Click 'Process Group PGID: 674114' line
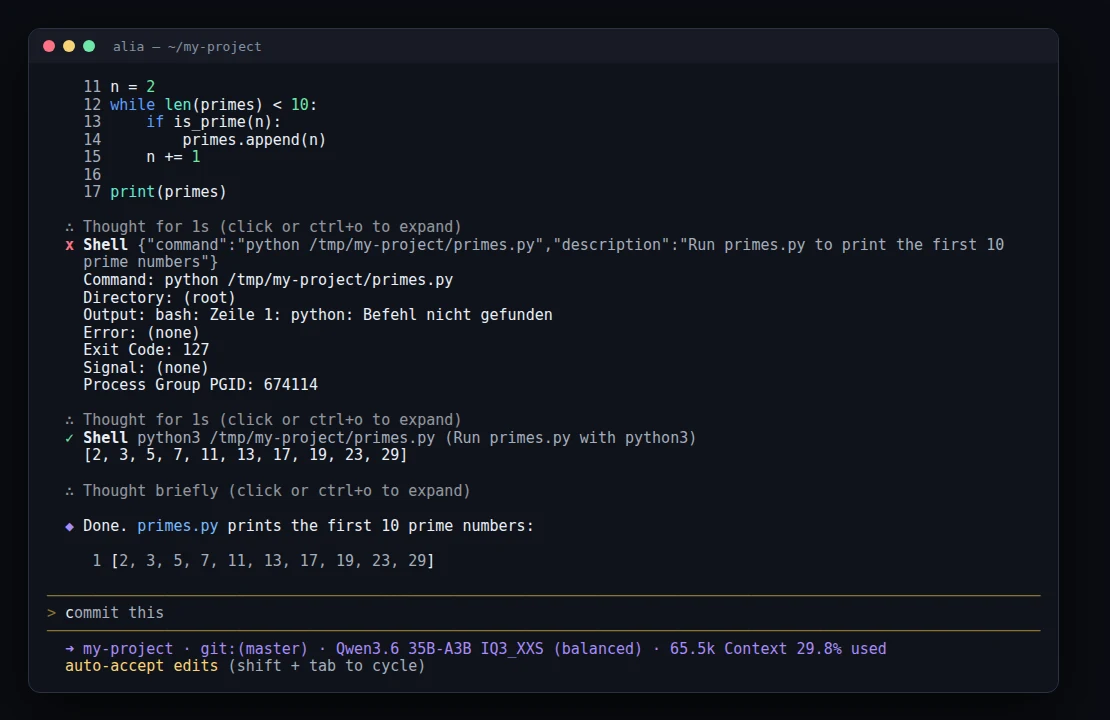Viewport: 1110px width, 720px height. click(200, 384)
